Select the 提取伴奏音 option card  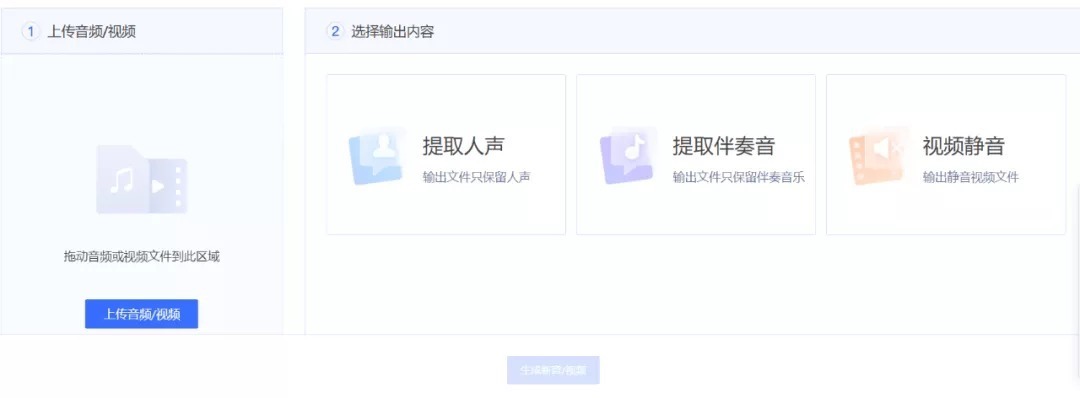(696, 154)
